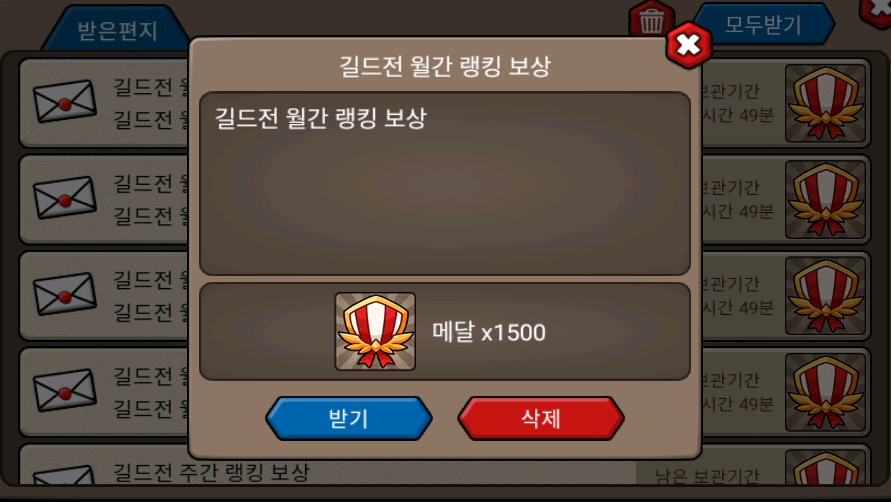Click the trash can icon at top
891x502 pixels.
click(651, 20)
